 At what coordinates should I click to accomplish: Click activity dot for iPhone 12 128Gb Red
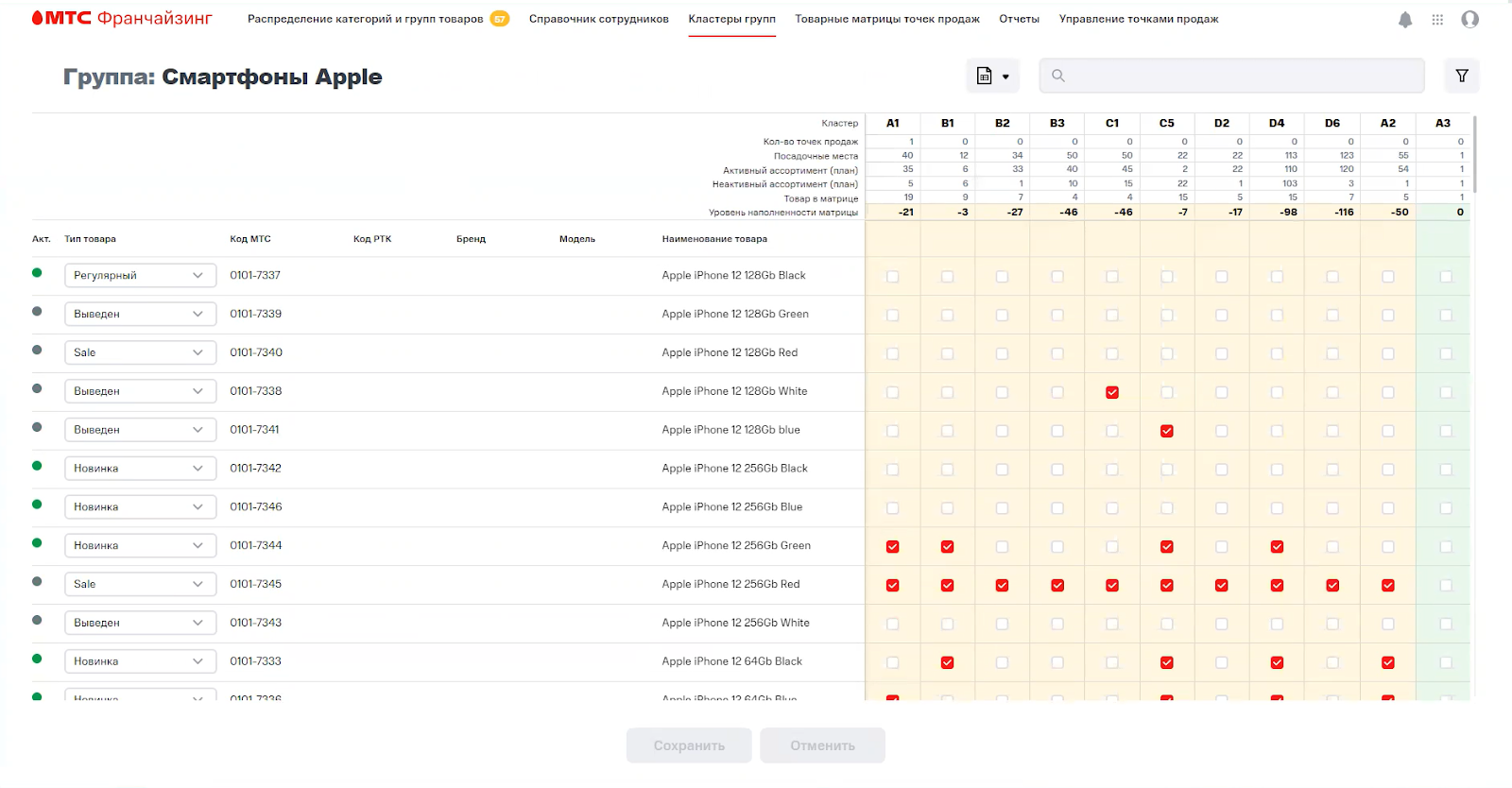[37, 350]
